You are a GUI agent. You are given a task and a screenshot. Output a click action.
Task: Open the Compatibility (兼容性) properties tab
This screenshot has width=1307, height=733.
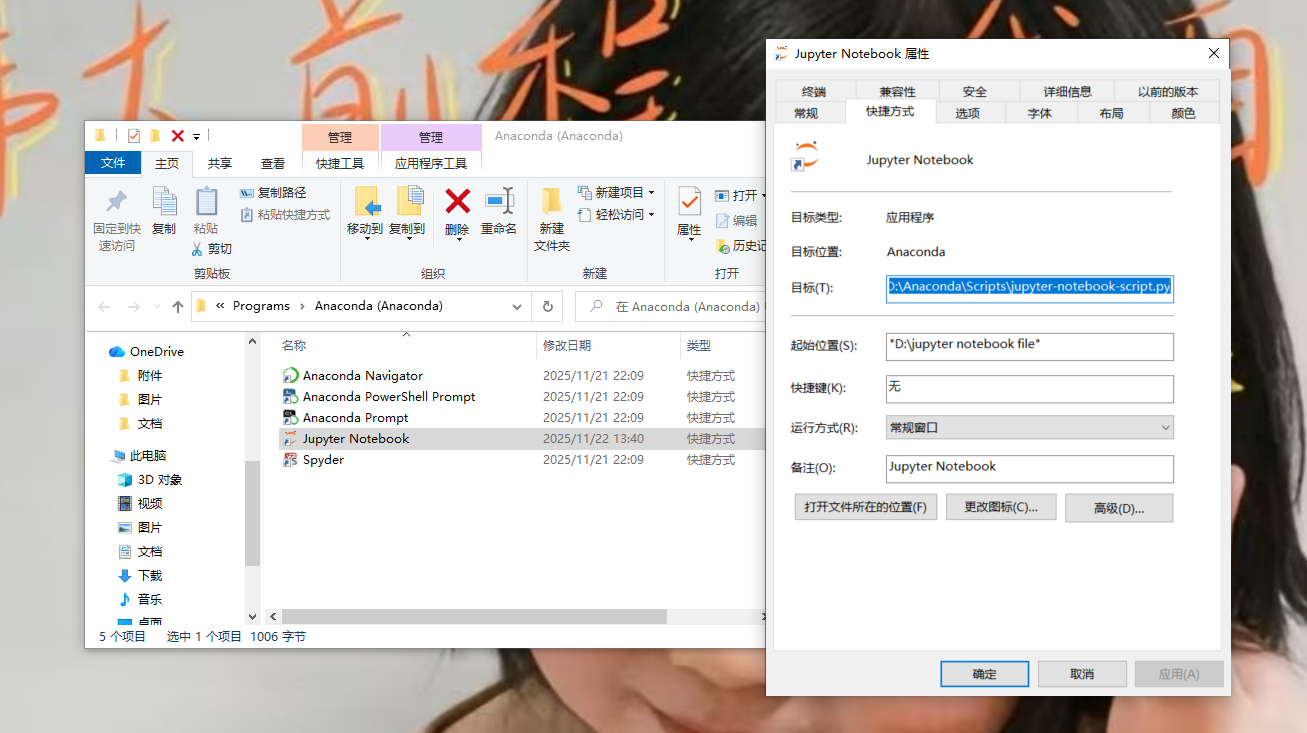click(x=898, y=91)
